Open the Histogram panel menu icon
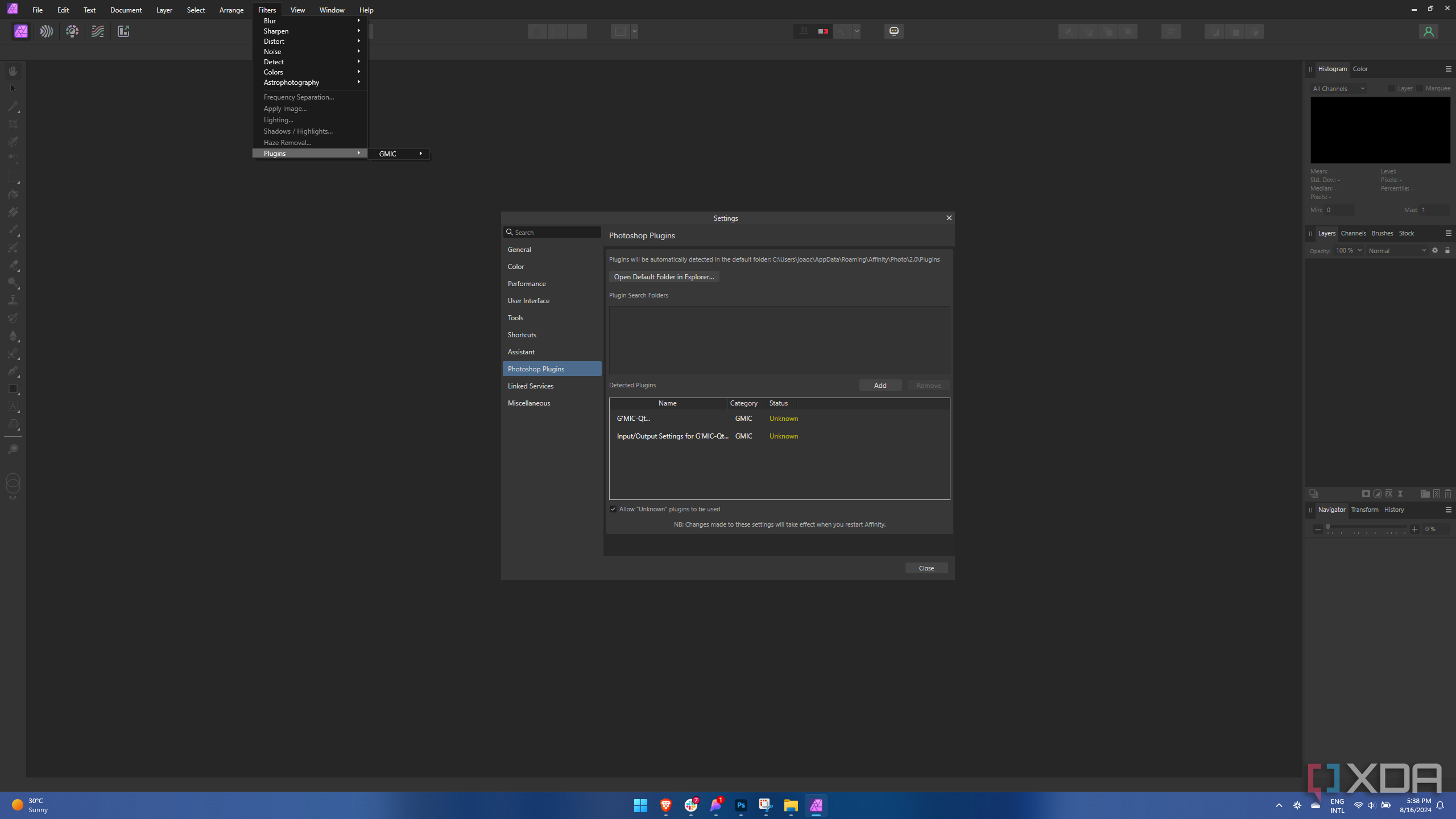The image size is (1456, 819). pyautogui.click(x=1449, y=69)
